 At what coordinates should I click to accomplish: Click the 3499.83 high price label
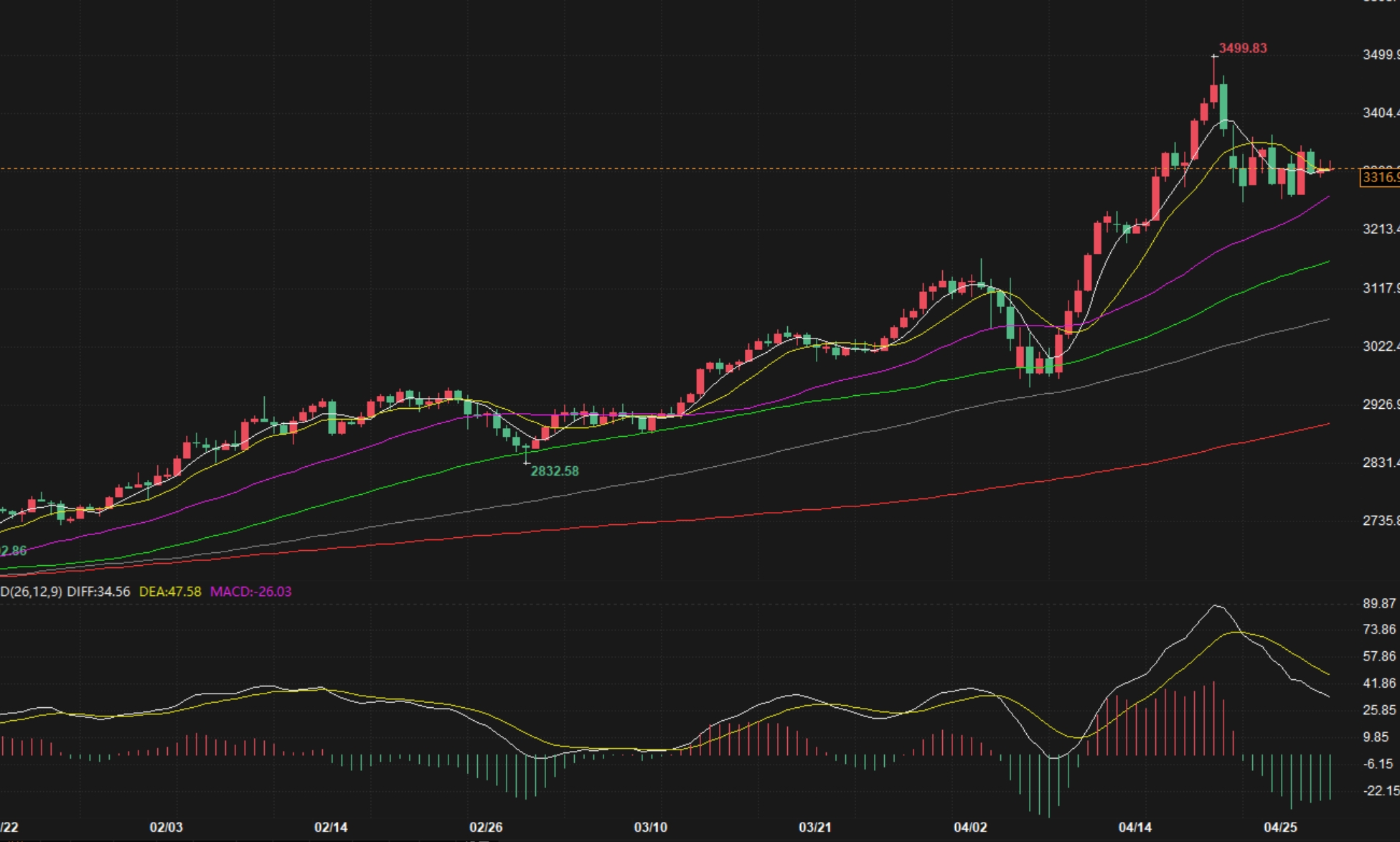pos(1242,48)
